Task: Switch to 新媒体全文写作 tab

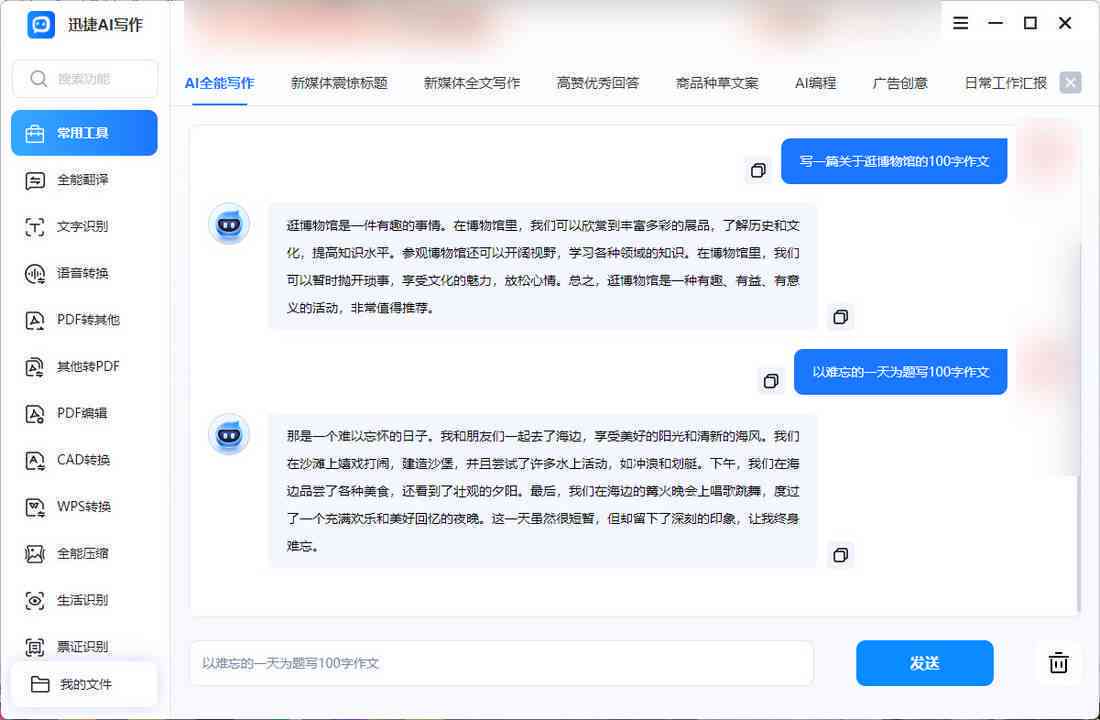Action: click(x=472, y=83)
